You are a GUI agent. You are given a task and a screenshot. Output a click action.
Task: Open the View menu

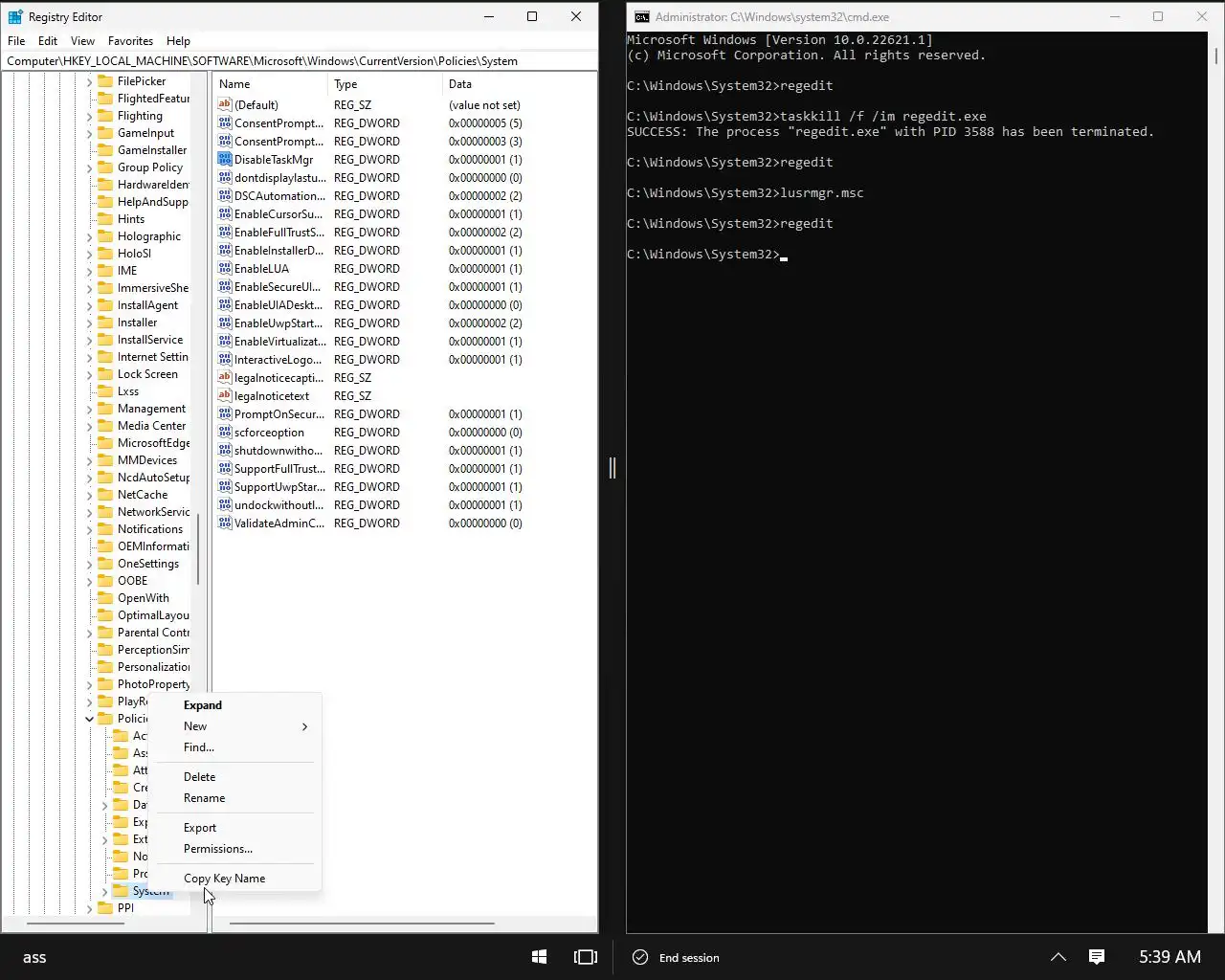pyautogui.click(x=82, y=41)
